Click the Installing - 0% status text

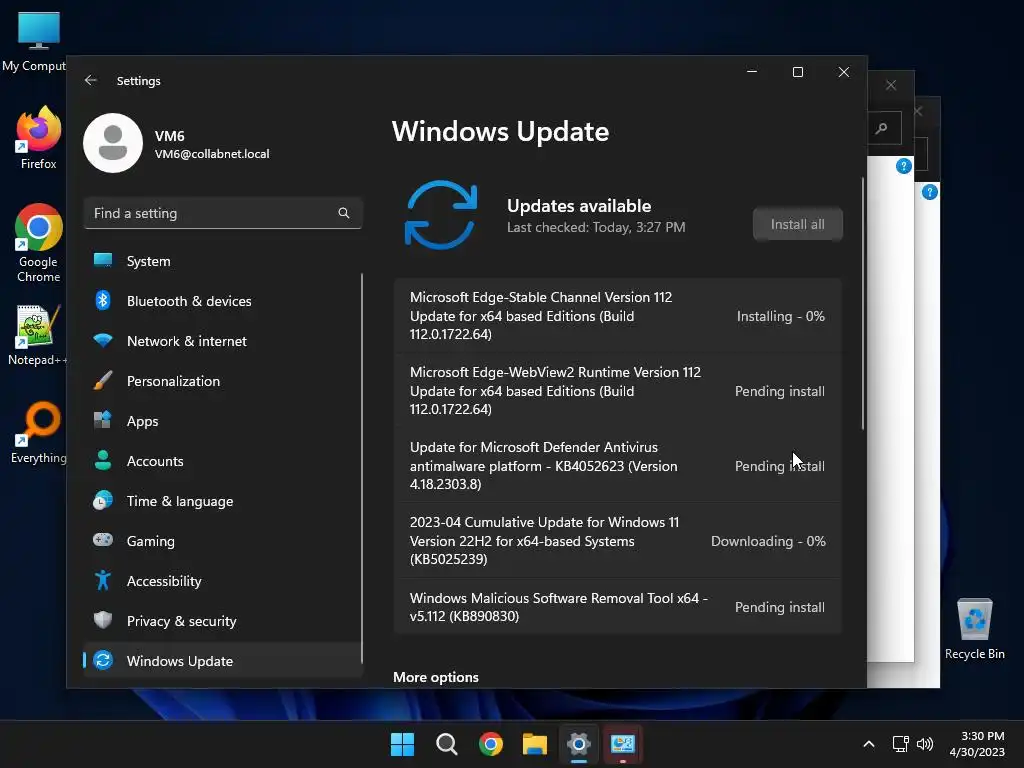pos(780,316)
